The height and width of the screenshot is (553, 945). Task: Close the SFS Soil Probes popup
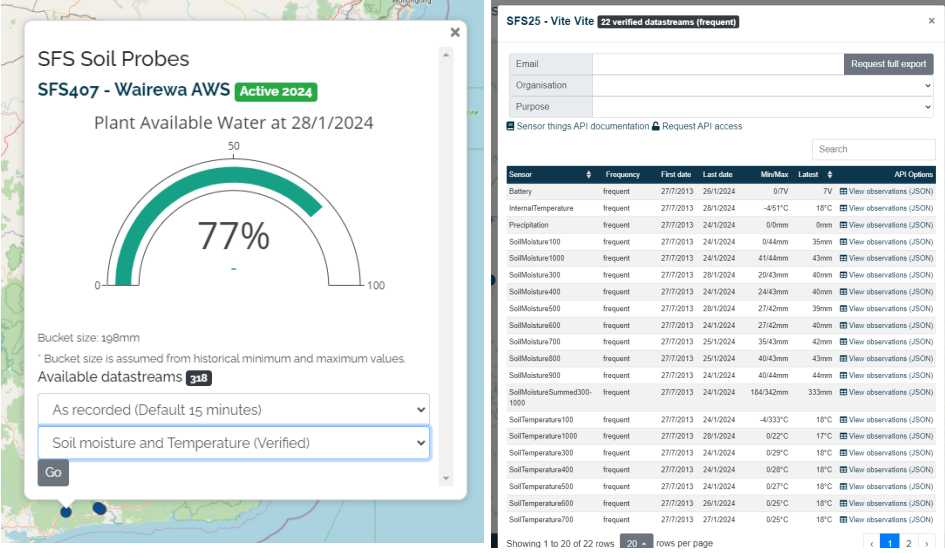point(455,32)
